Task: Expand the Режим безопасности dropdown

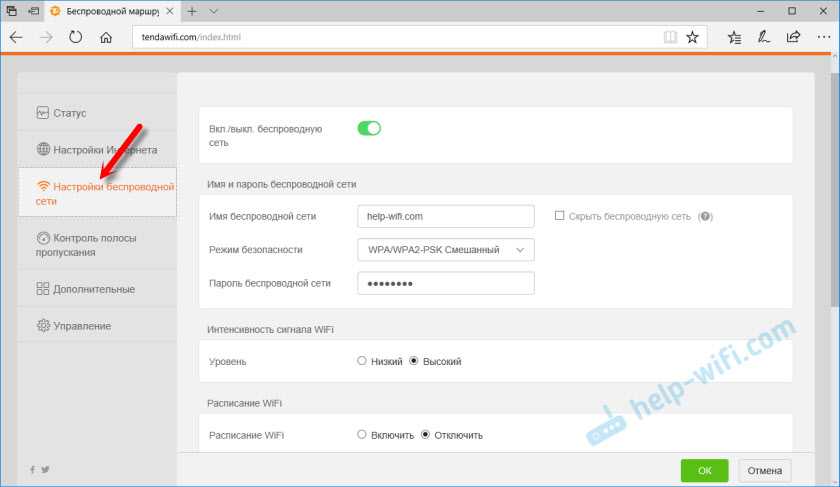Action: 445,250
